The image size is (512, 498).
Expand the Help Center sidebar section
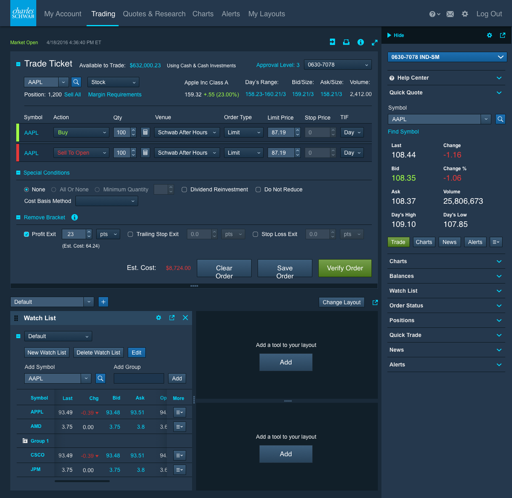pyautogui.click(x=446, y=78)
